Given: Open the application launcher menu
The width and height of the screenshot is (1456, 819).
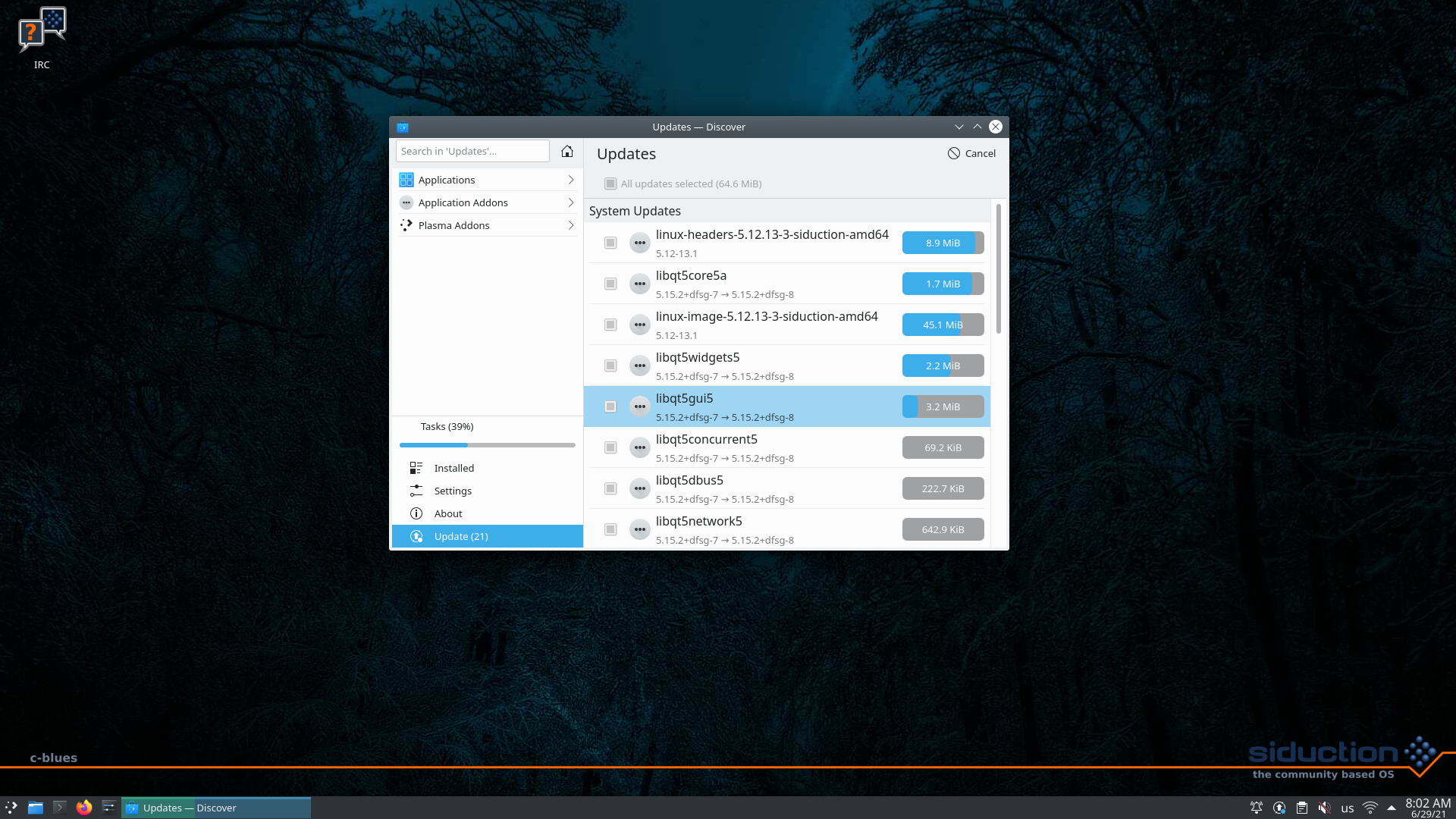Looking at the screenshot, I should pyautogui.click(x=11, y=808).
